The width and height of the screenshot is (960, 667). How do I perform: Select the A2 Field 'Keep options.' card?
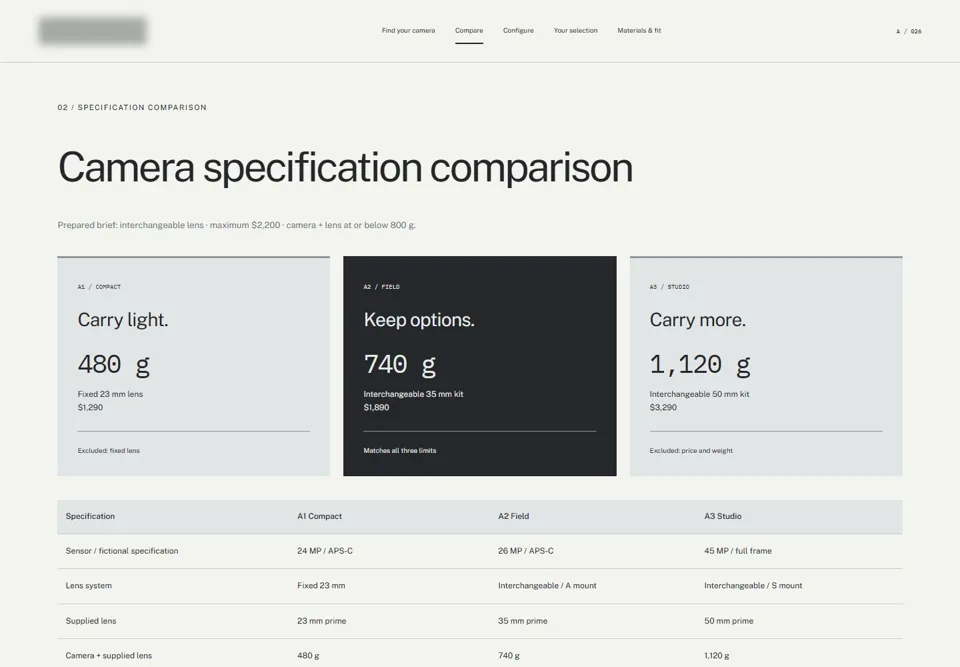click(x=479, y=366)
